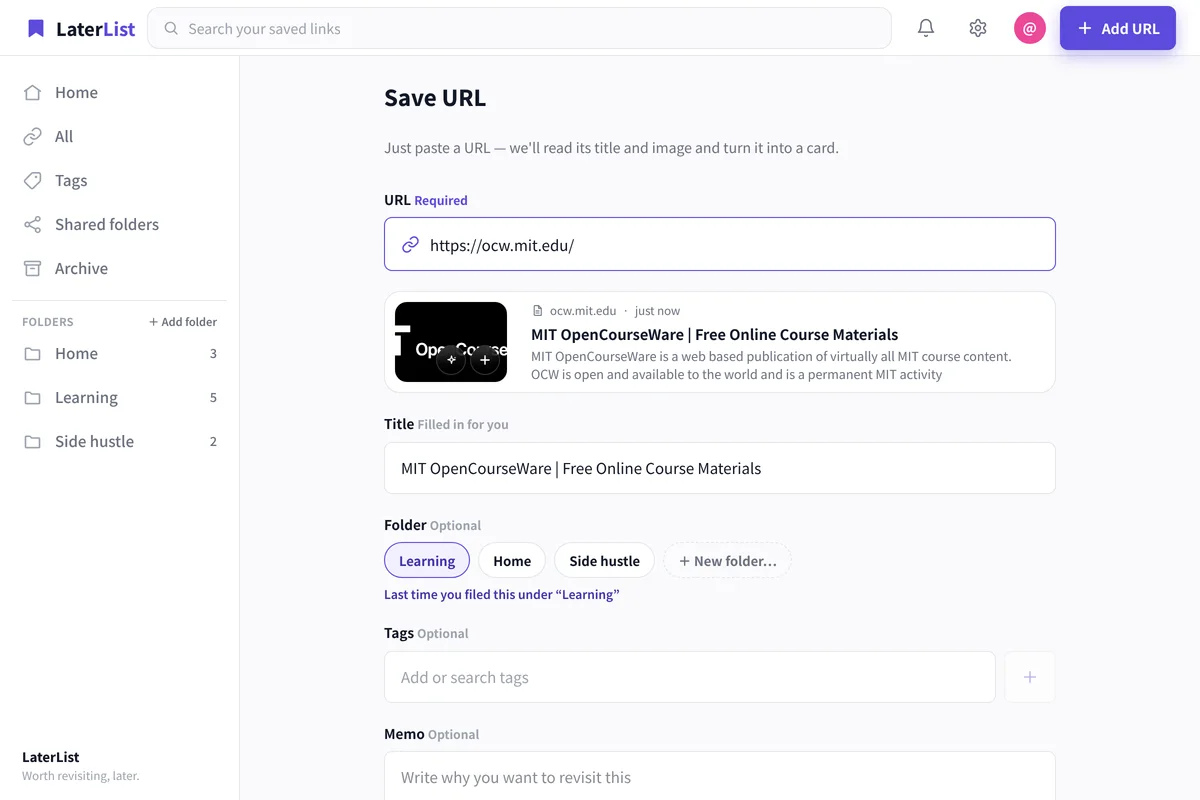Click into the URL input field
The height and width of the screenshot is (800, 1200).
click(720, 244)
